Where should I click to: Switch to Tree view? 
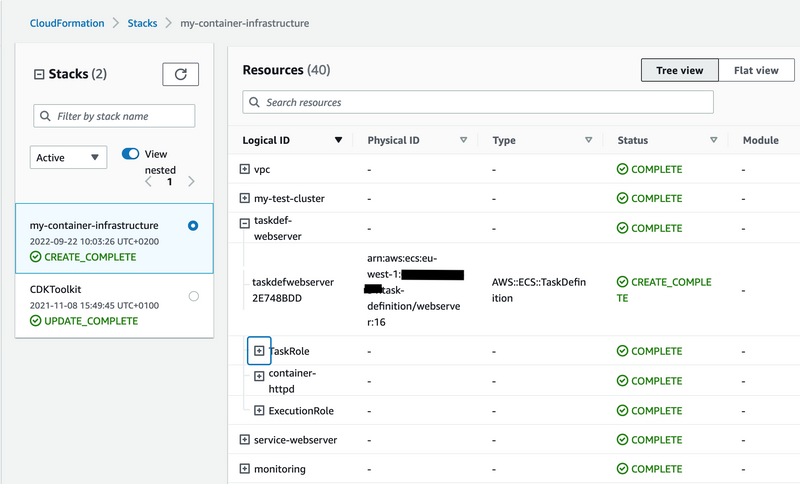pos(680,70)
